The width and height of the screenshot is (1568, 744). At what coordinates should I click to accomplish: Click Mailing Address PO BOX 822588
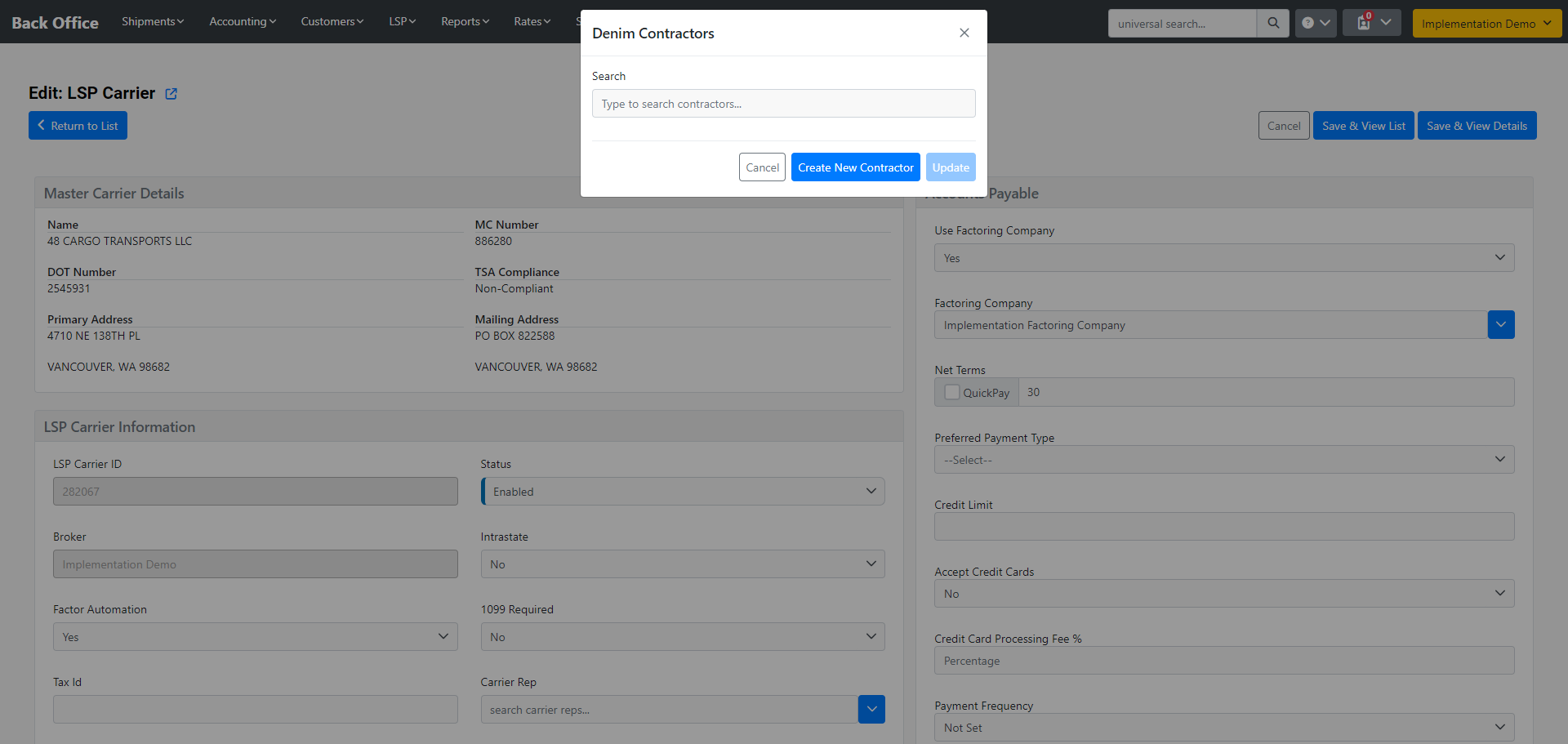pos(514,336)
